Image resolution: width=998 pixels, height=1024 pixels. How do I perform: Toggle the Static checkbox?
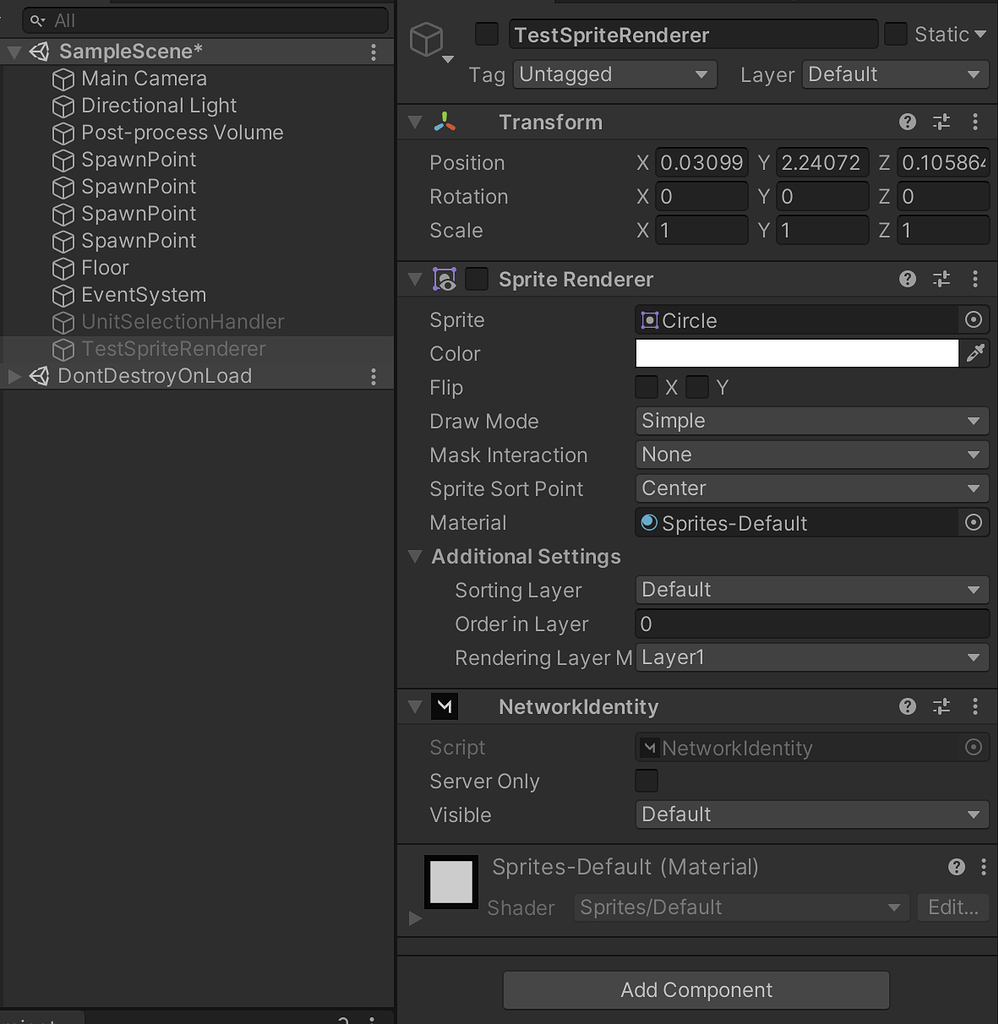point(896,34)
